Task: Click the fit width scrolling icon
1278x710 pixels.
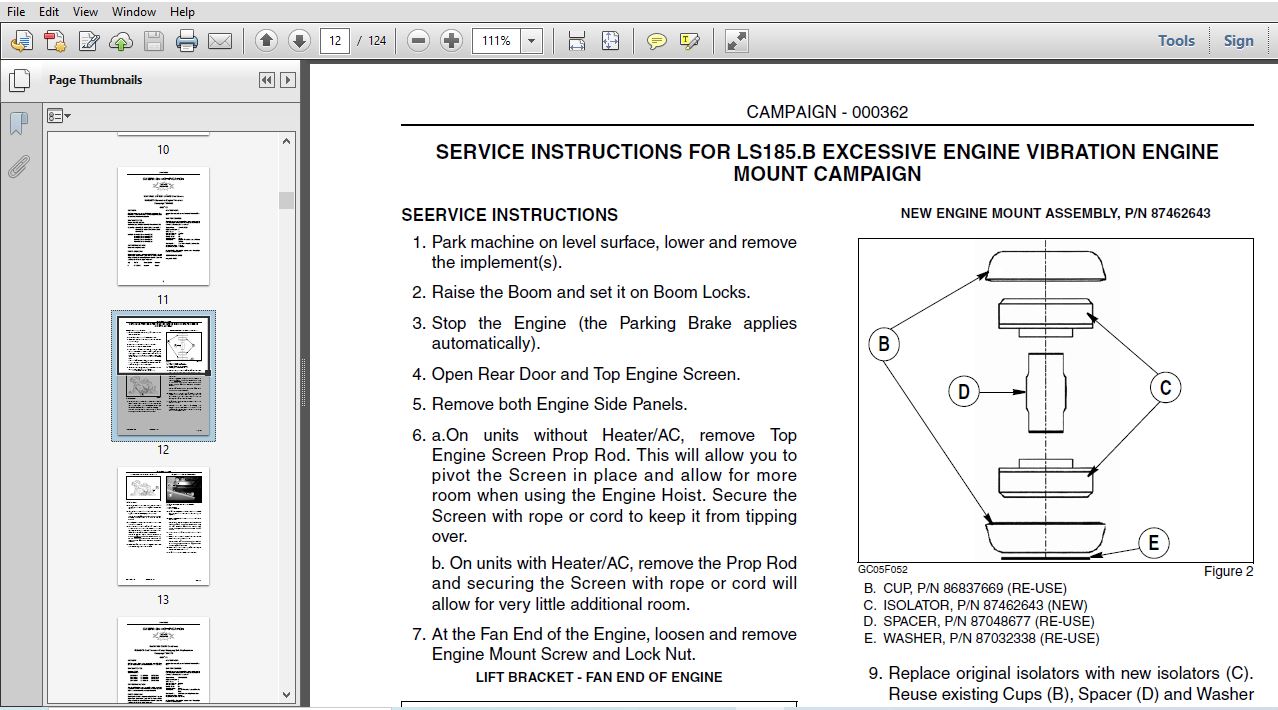Action: coord(577,41)
